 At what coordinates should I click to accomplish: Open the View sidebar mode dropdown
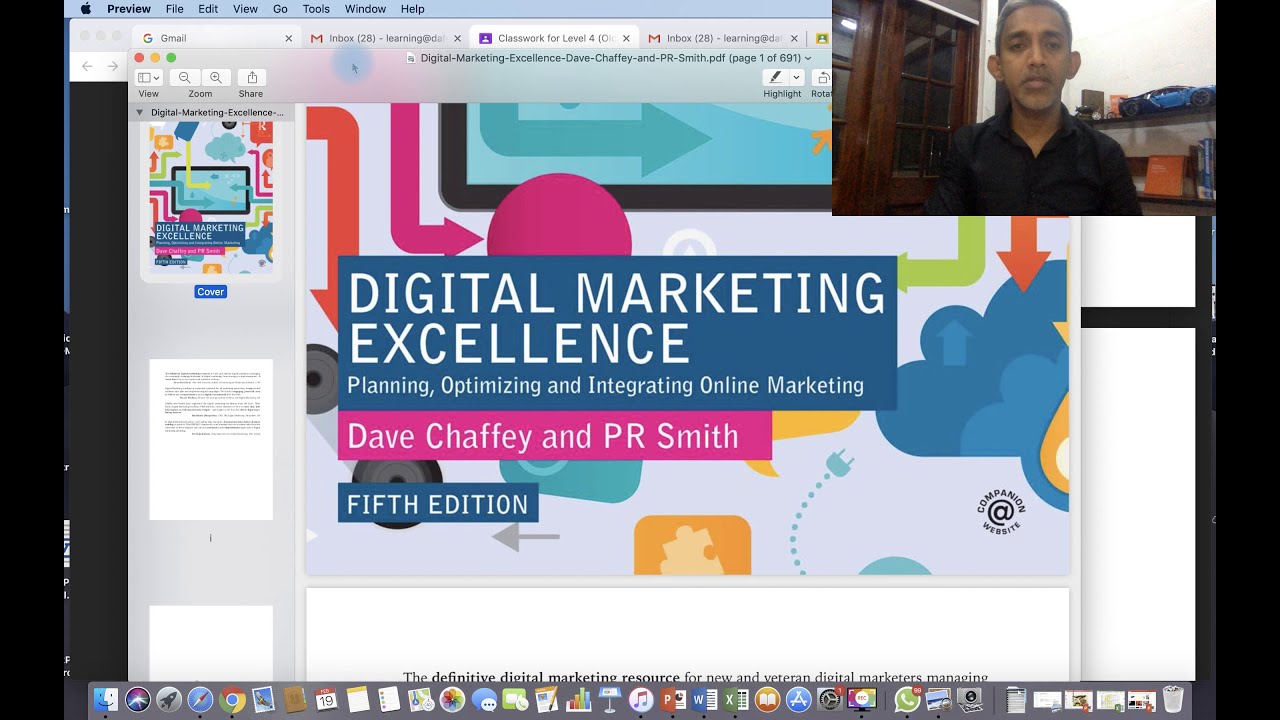point(148,77)
